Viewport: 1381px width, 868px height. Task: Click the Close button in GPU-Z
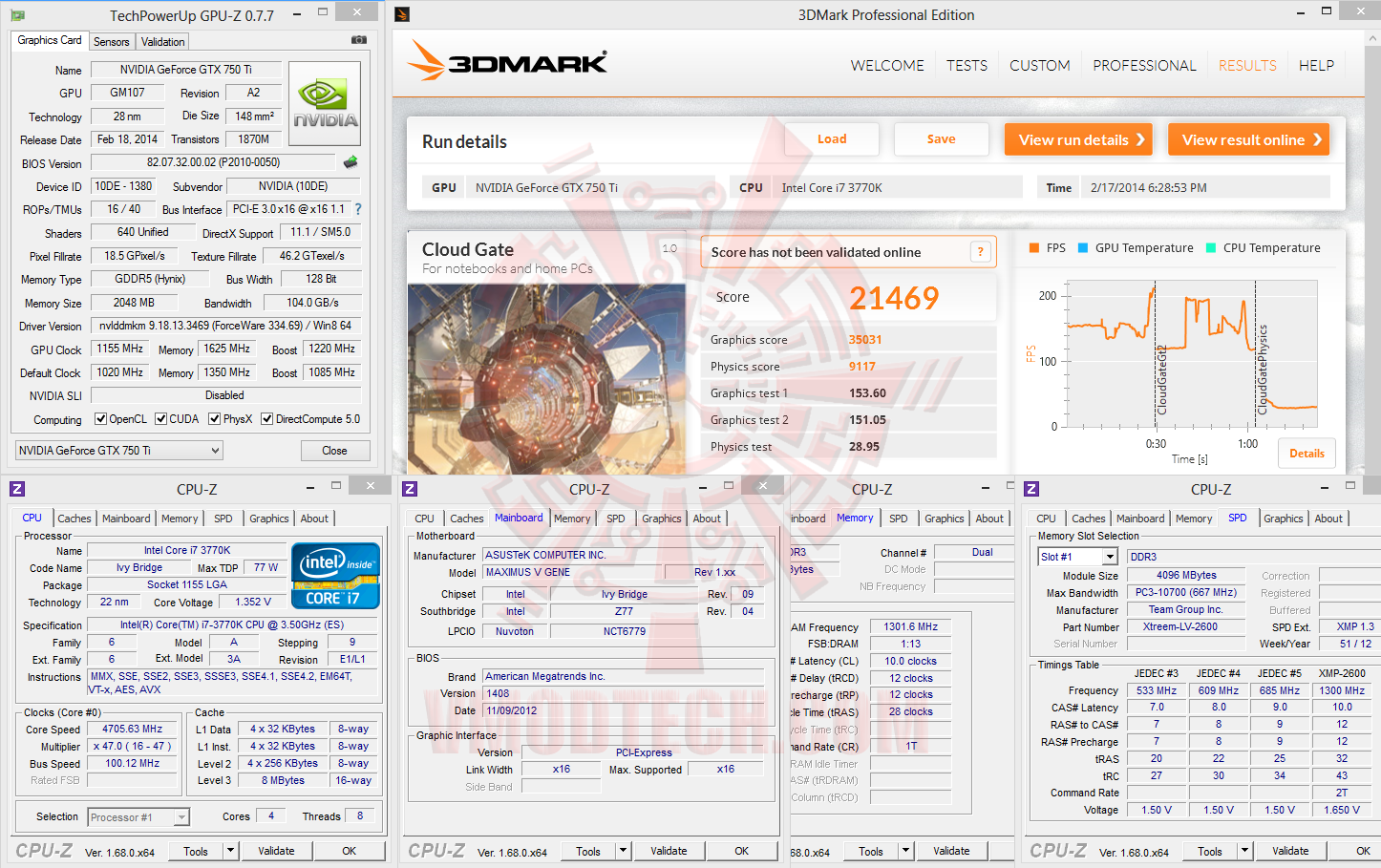tap(334, 451)
